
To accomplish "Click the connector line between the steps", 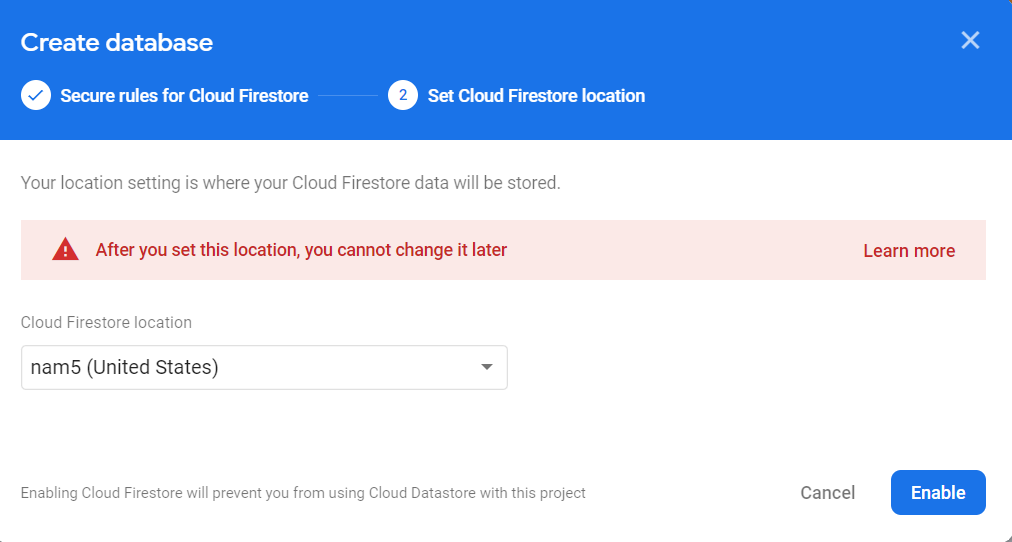I will (x=348, y=96).
